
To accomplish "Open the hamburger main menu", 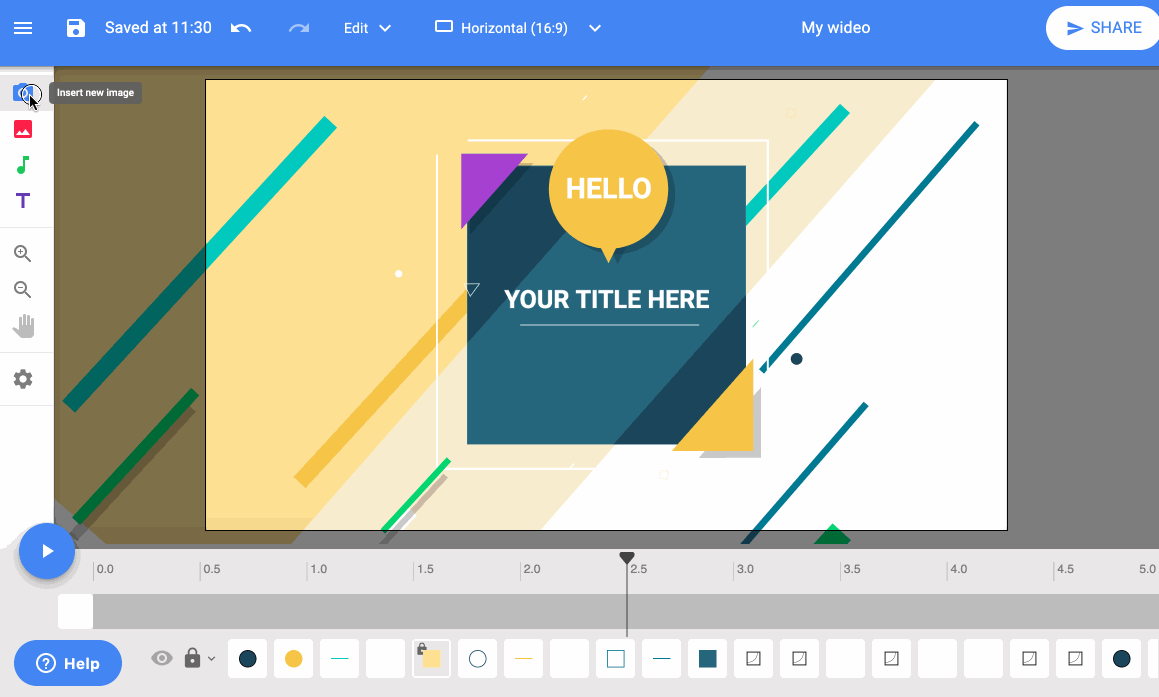I will point(23,28).
